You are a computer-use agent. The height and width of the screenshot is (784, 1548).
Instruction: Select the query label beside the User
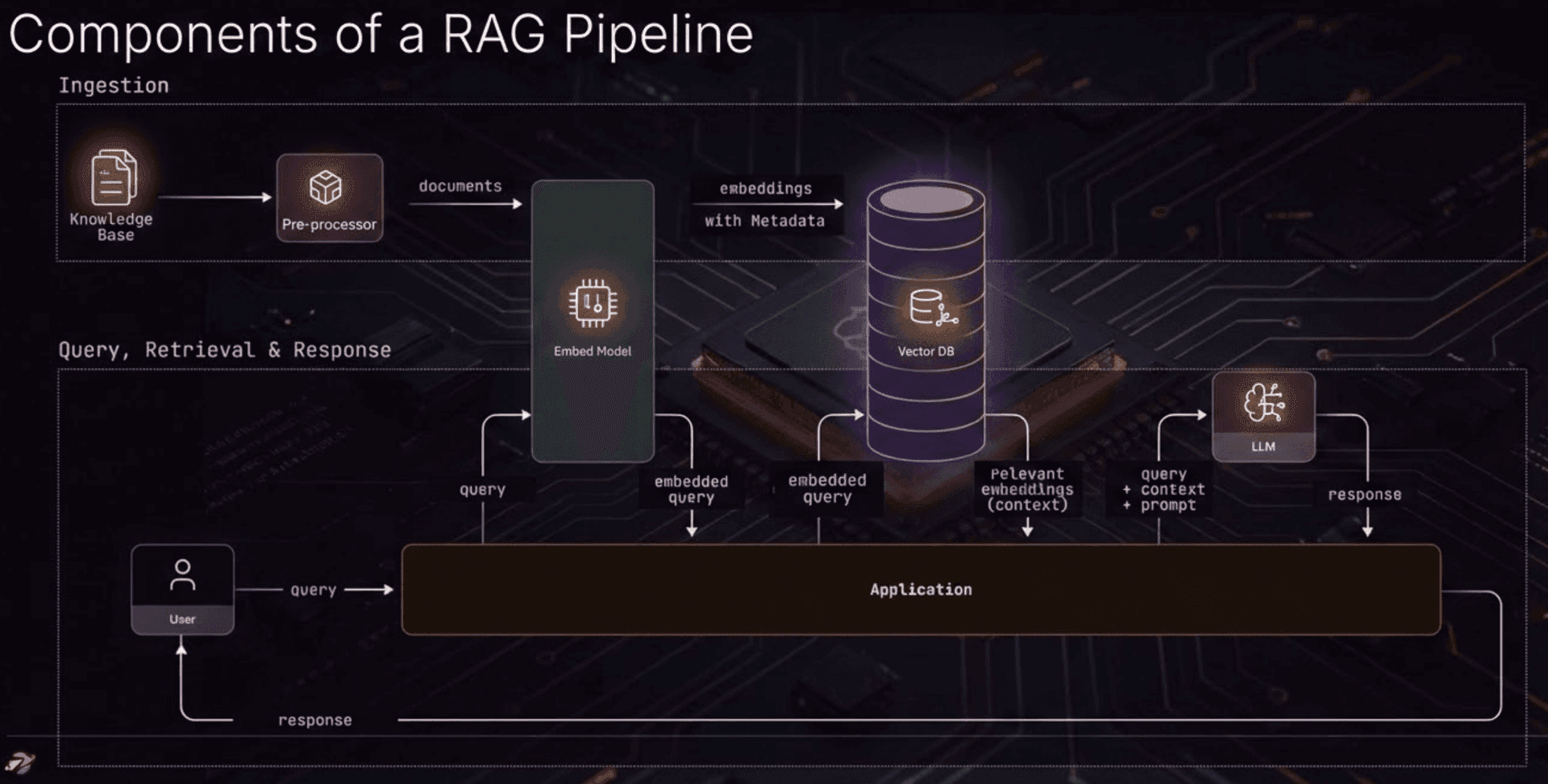point(314,589)
